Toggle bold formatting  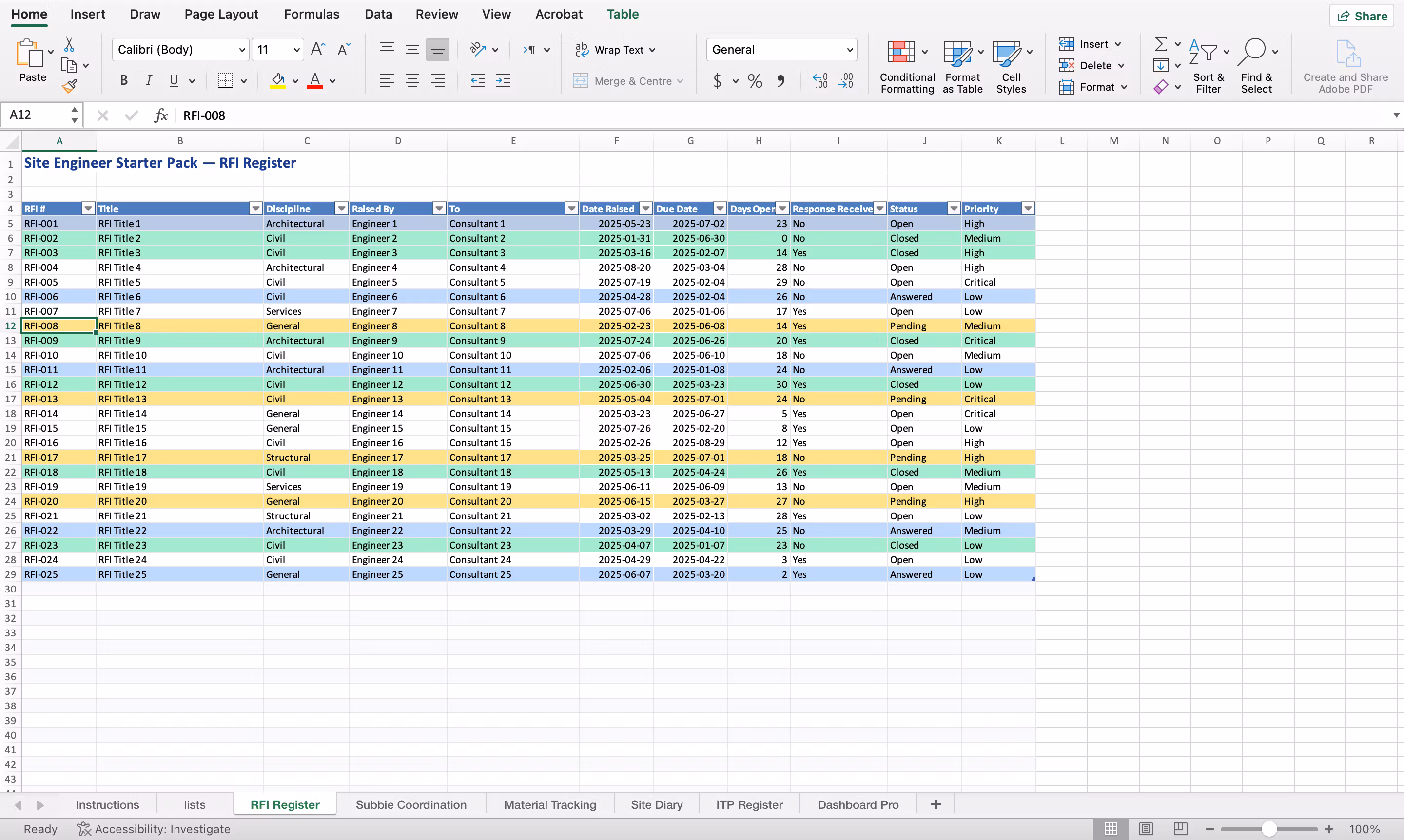(x=123, y=81)
